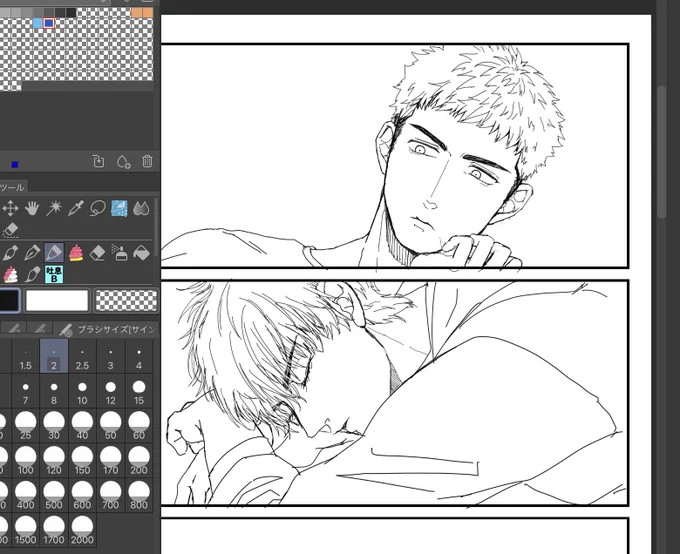Select the Hand pan tool
This screenshot has width=680, height=554.
coord(32,209)
